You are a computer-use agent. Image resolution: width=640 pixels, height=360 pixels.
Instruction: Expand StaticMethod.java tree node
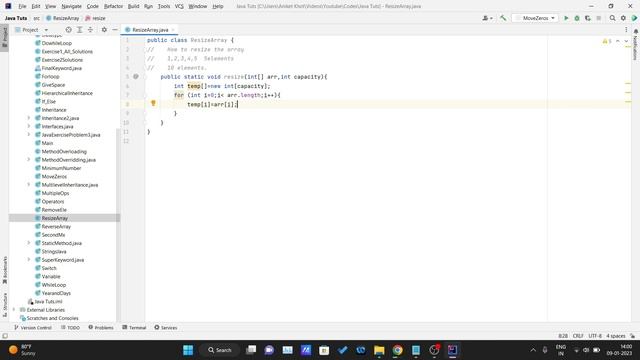click(29, 243)
